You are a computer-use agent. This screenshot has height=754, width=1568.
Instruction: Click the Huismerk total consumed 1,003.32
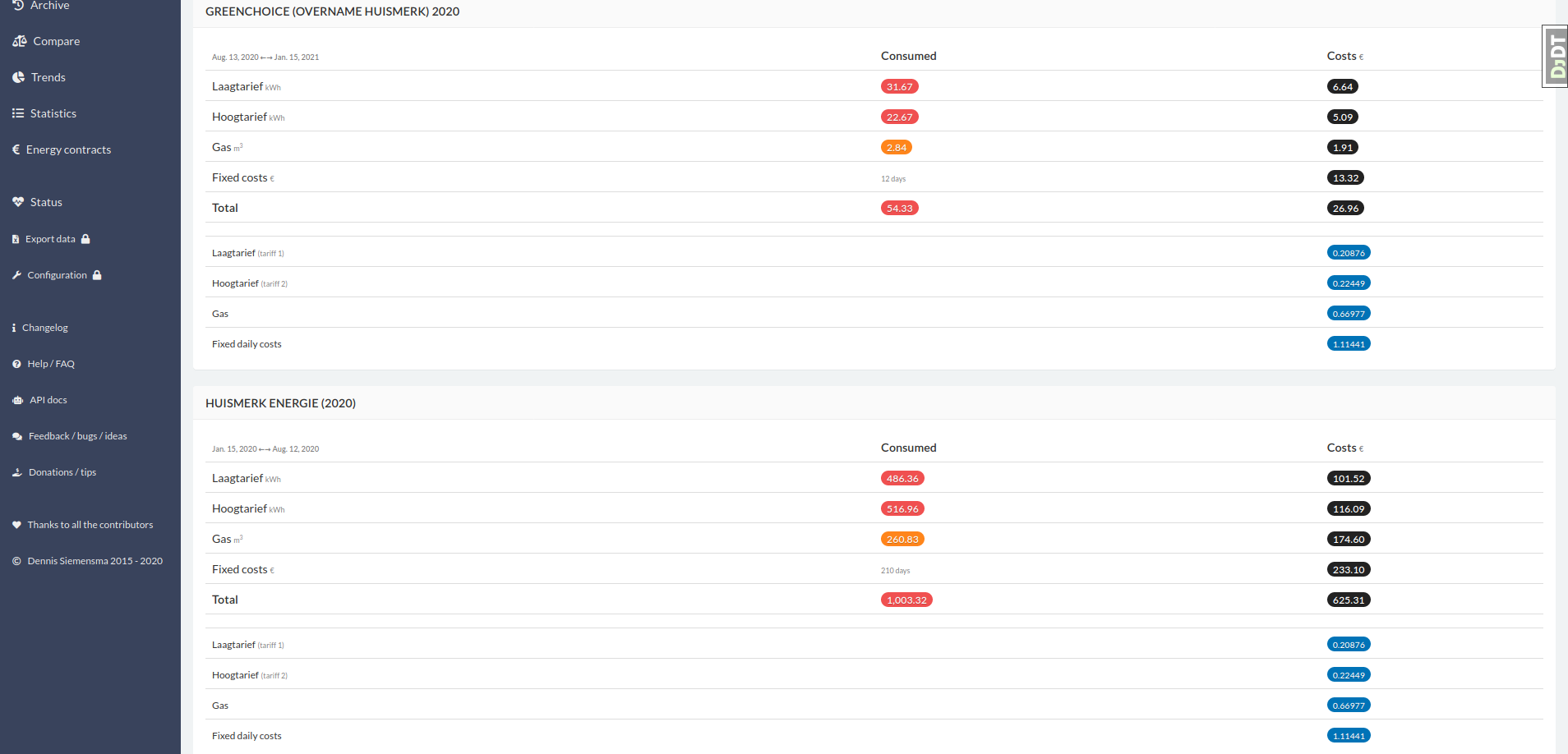click(x=906, y=600)
